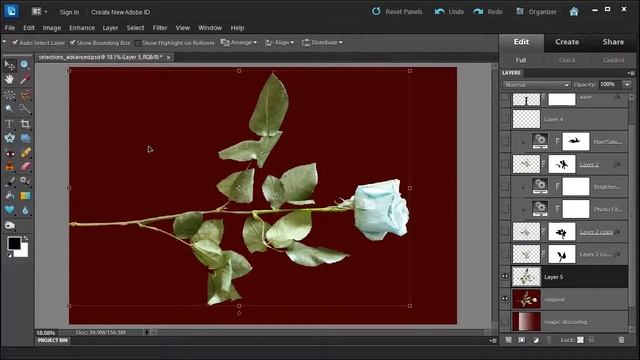
Task: Open the workspace layout switcher dropdown
Action: coord(39,11)
